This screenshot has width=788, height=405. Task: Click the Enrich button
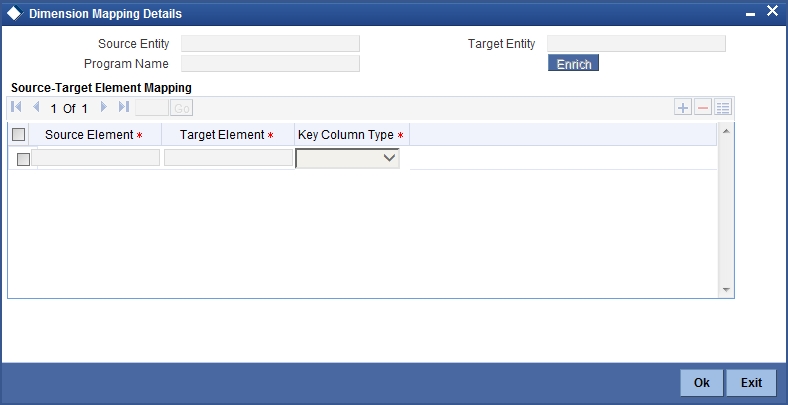point(573,63)
